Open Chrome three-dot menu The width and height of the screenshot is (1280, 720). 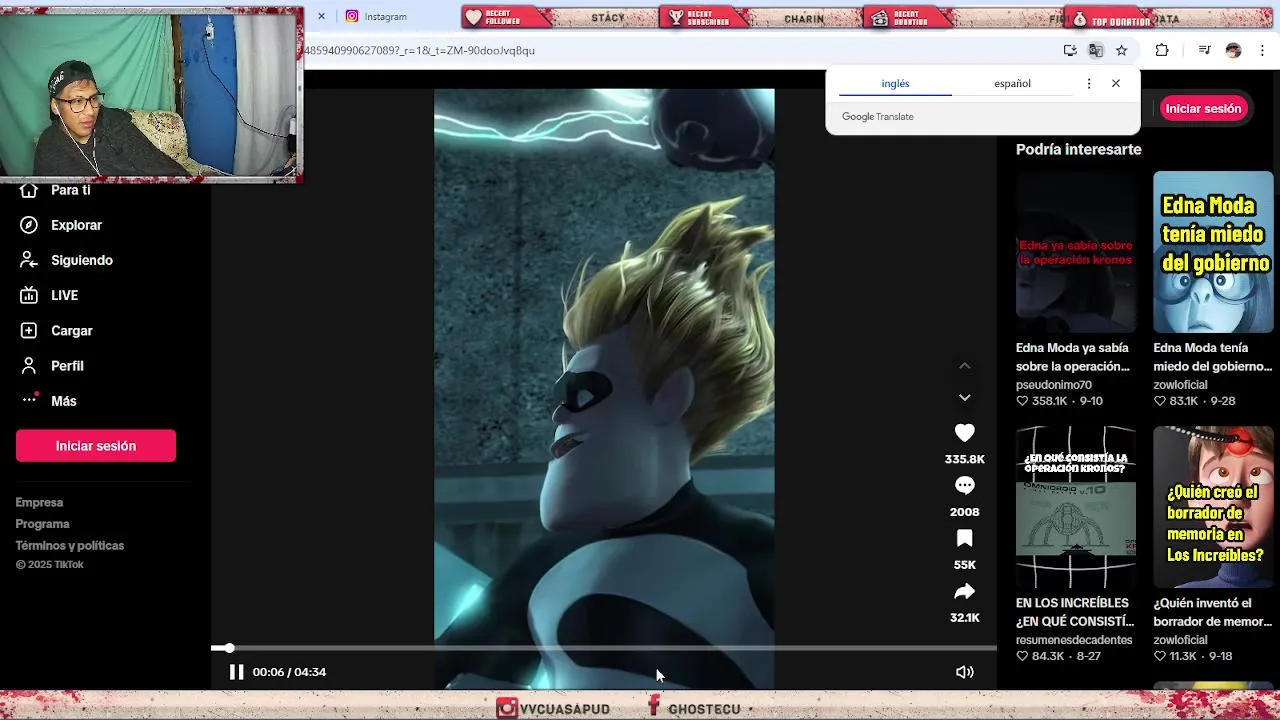tap(1263, 50)
